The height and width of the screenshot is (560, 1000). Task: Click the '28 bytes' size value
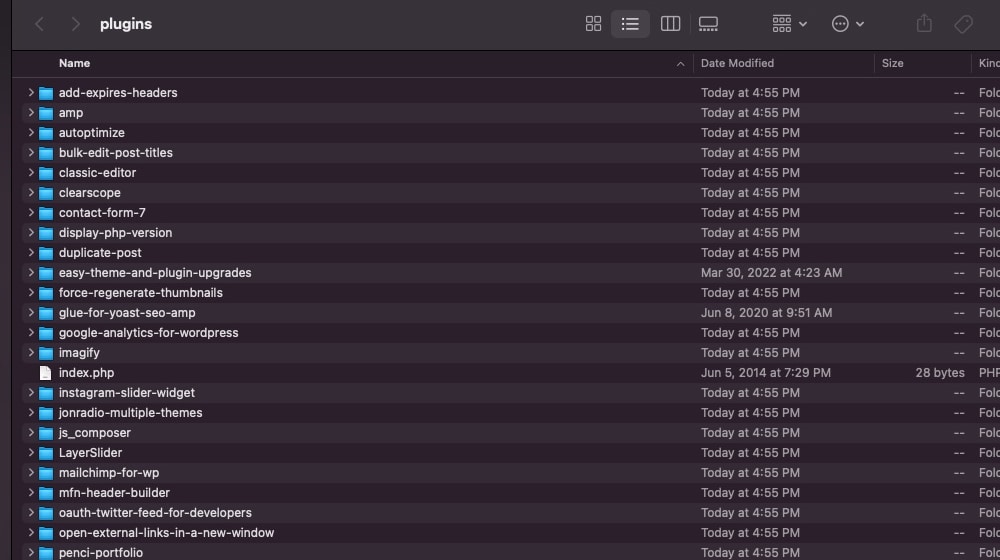pyautogui.click(x=939, y=372)
